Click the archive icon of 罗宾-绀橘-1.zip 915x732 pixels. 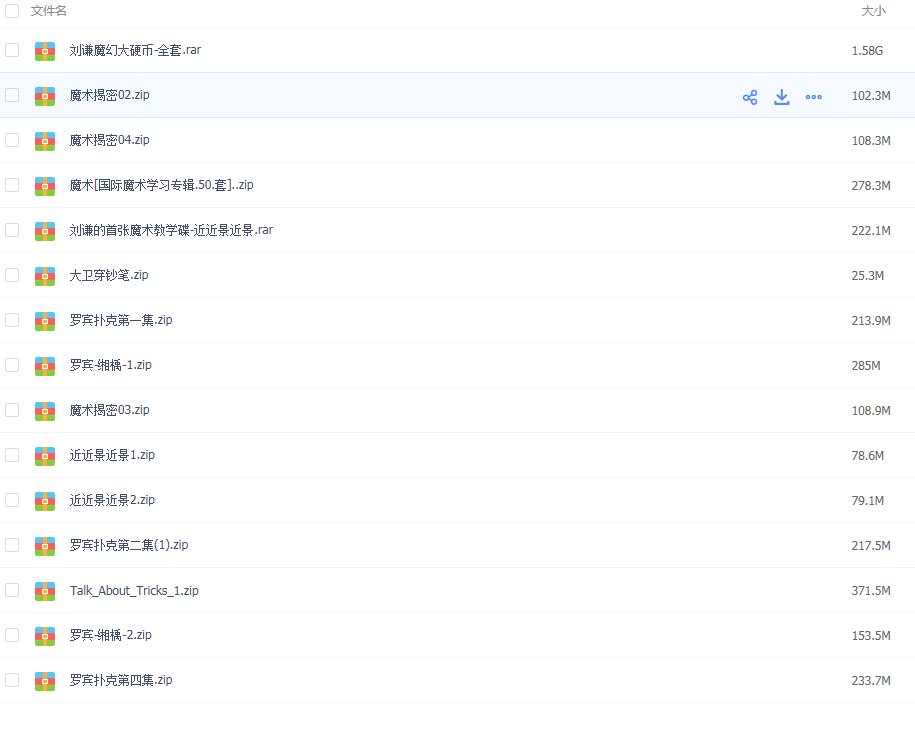(x=45, y=366)
